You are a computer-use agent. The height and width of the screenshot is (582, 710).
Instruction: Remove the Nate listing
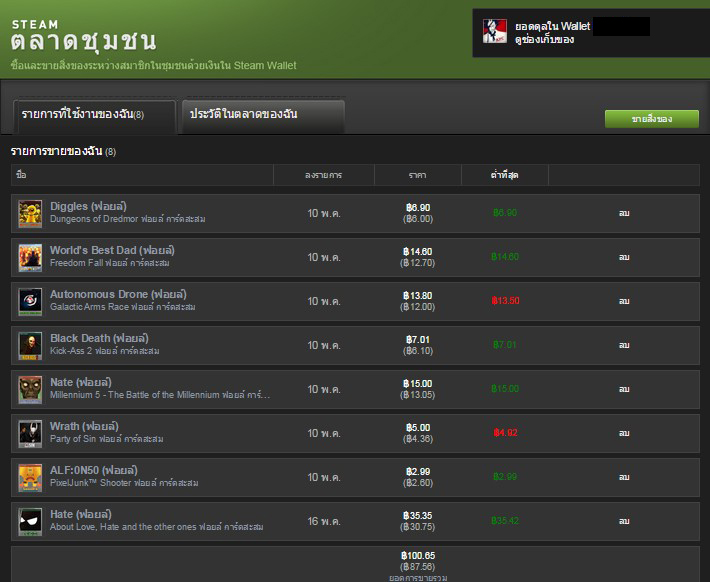(x=624, y=389)
